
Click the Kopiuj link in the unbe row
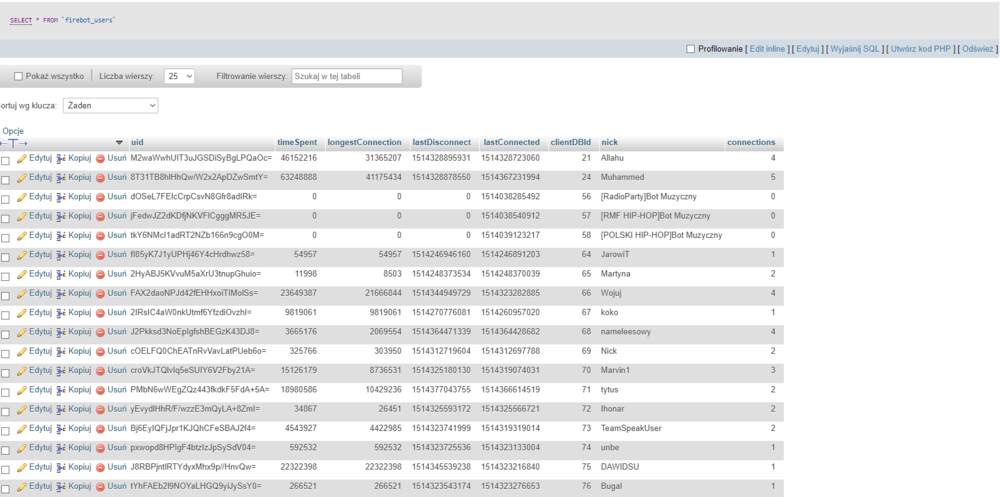[x=80, y=448]
